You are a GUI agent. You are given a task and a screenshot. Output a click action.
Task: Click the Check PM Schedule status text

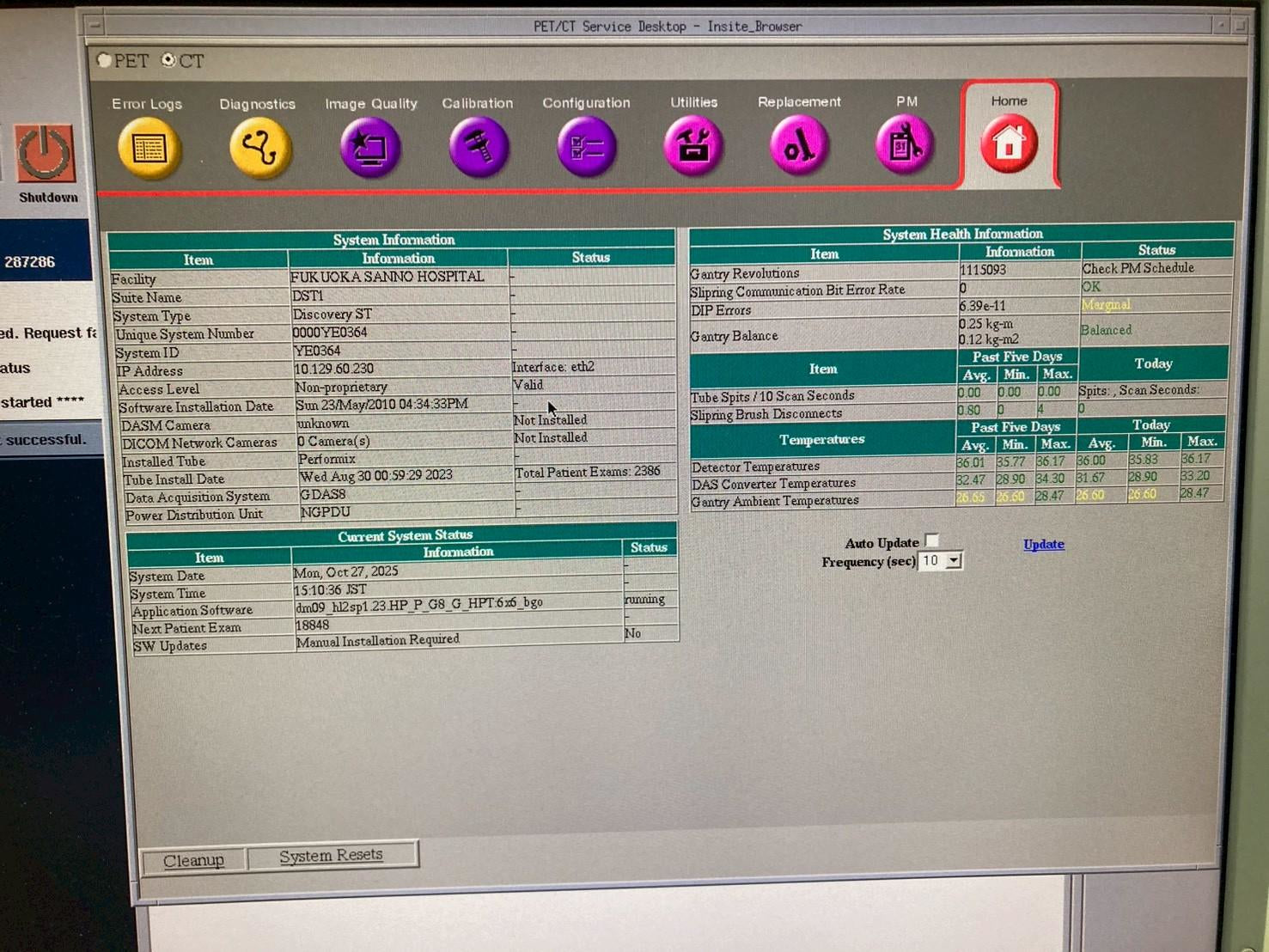(1138, 268)
